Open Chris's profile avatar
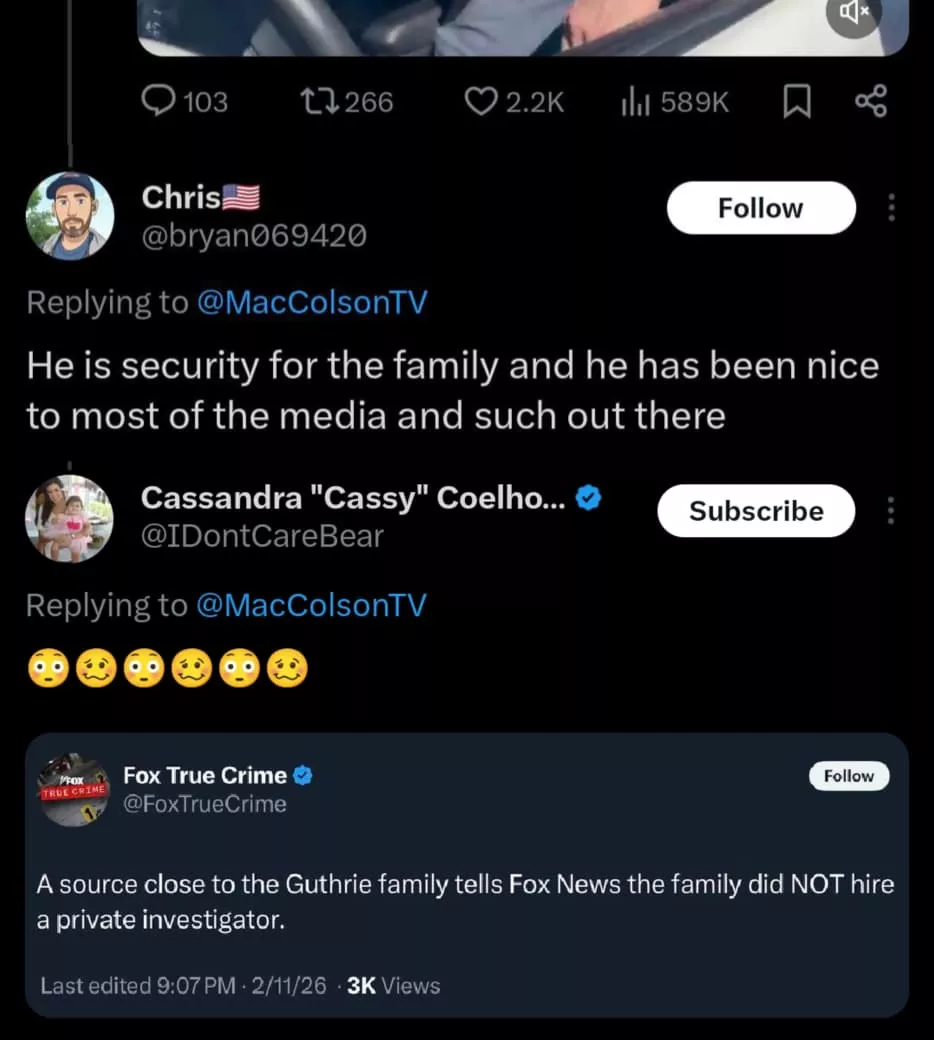This screenshot has width=934, height=1040. coord(69,215)
